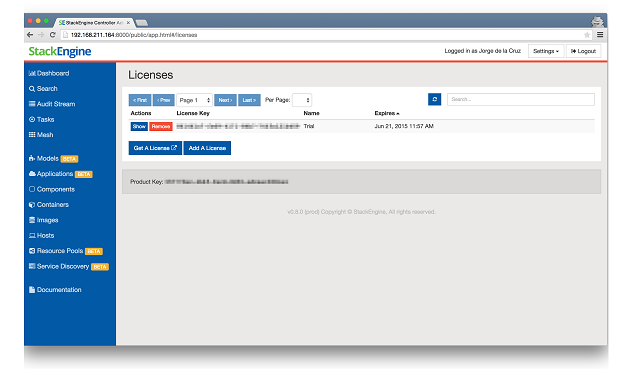Focus the licenses Search field
Image resolution: width=630 pixels, height=378 pixels.
521,99
